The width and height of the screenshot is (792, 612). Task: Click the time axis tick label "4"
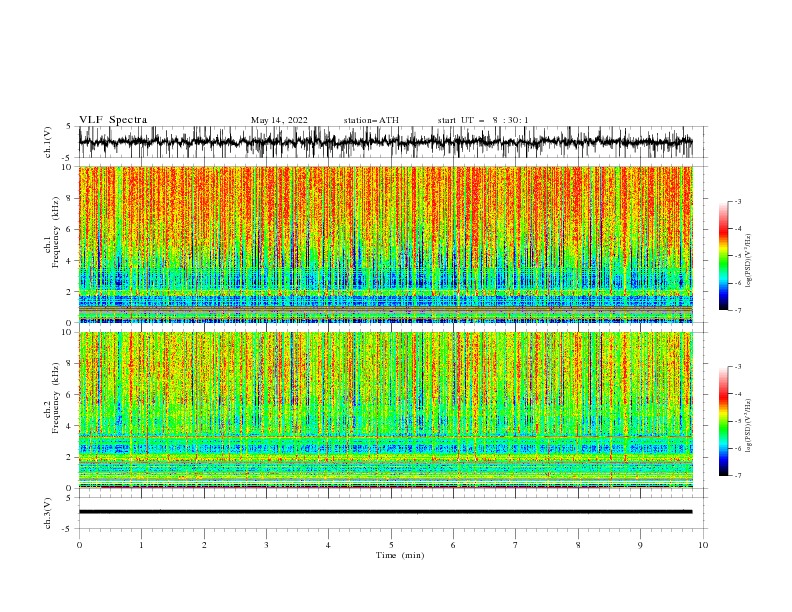[328, 545]
